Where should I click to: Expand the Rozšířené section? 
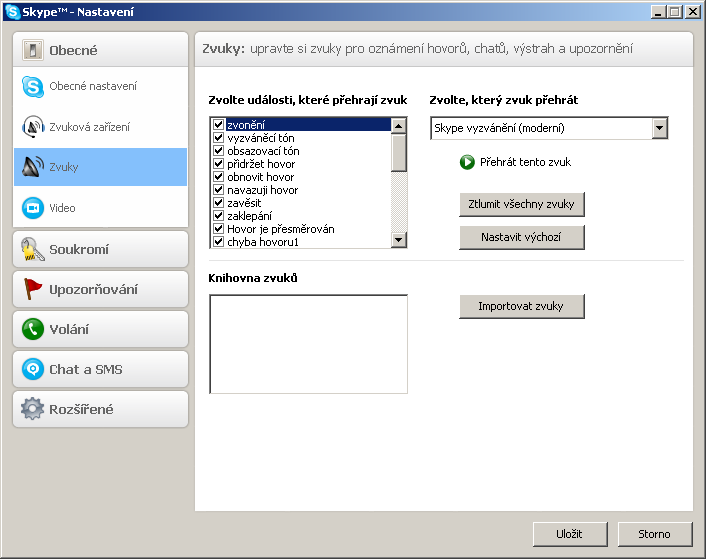click(x=100, y=410)
